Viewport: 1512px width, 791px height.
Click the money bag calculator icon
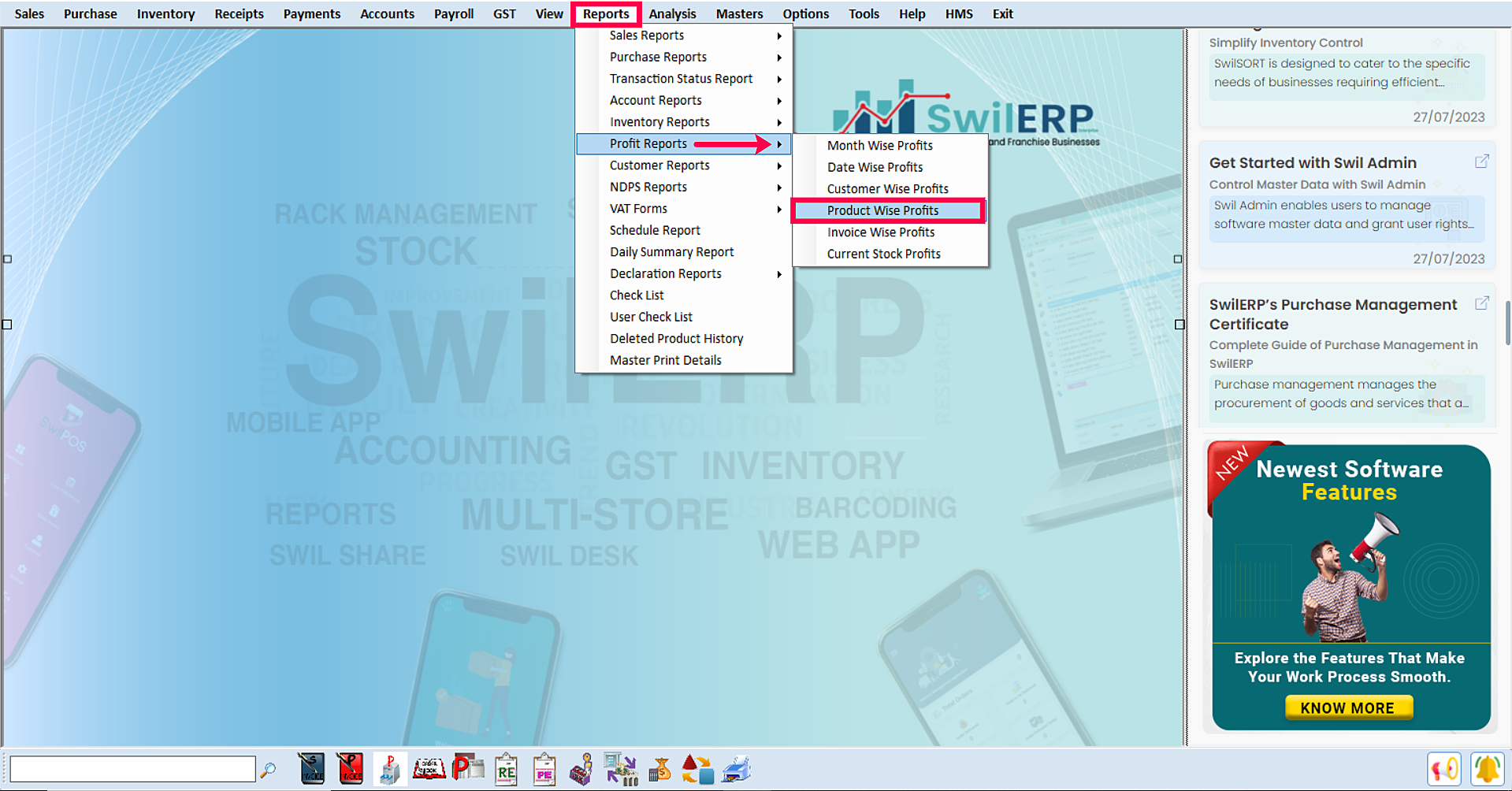pyautogui.click(x=659, y=770)
